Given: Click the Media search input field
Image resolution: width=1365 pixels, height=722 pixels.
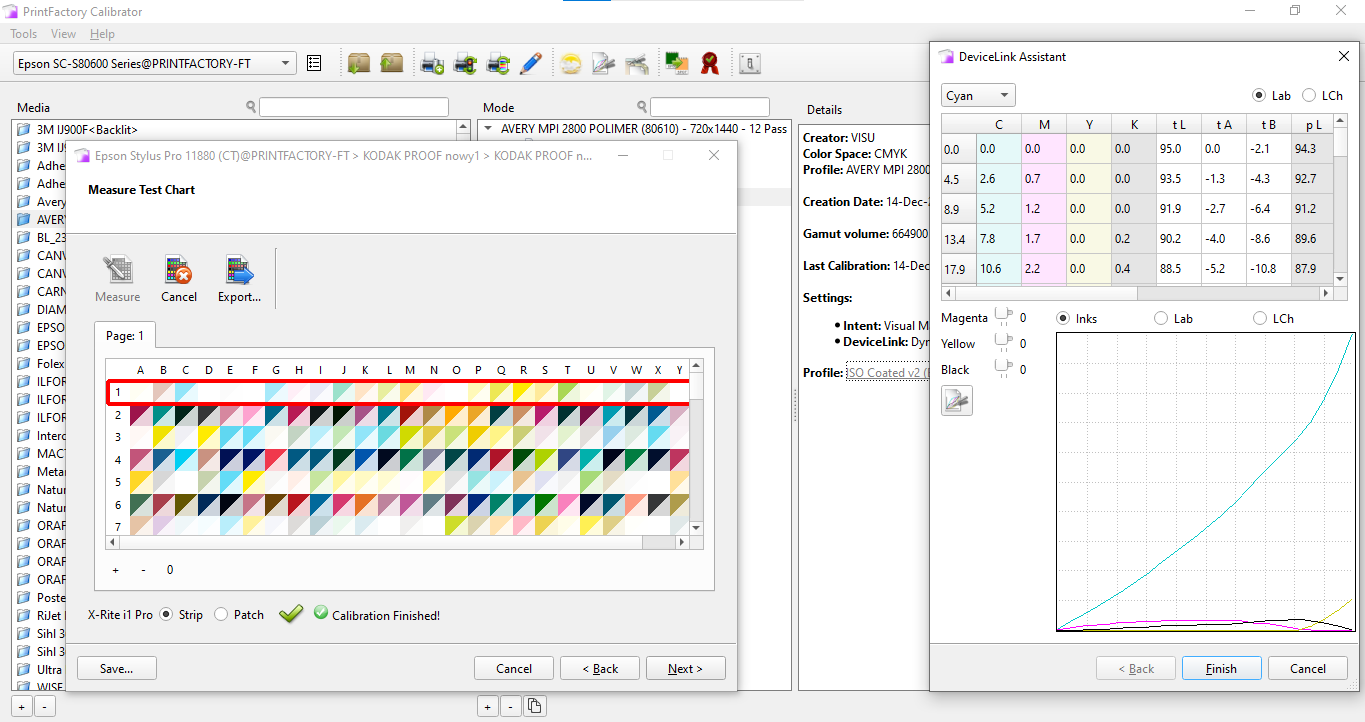Looking at the screenshot, I should point(353,108).
